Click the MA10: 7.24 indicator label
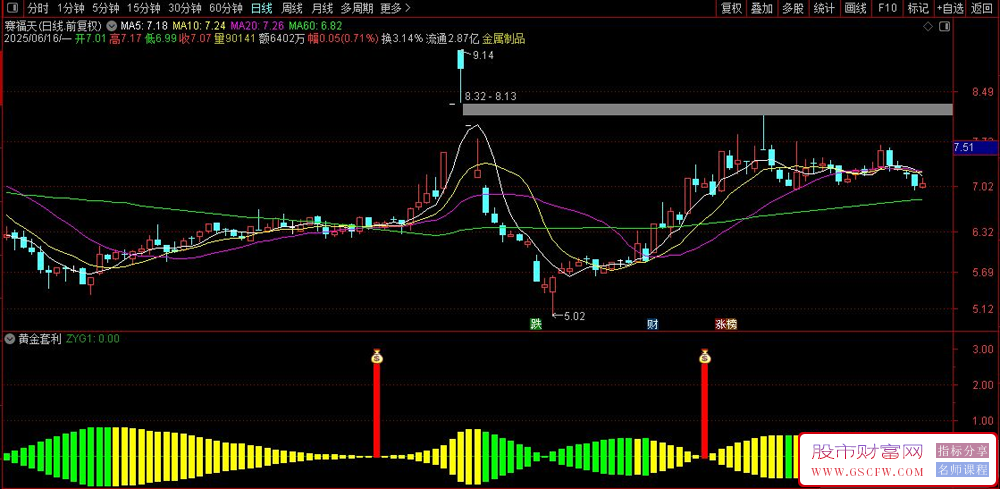This screenshot has height=489, width=1000. 199,27
